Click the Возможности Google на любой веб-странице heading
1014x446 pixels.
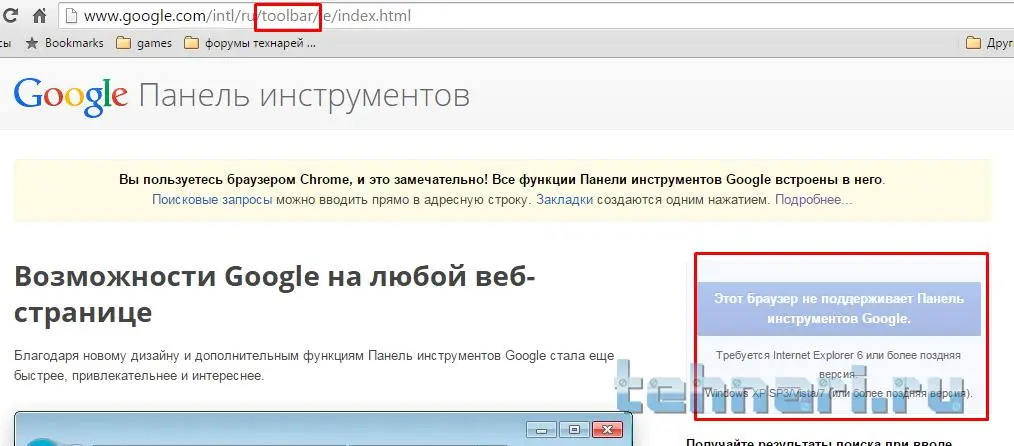tap(275, 295)
